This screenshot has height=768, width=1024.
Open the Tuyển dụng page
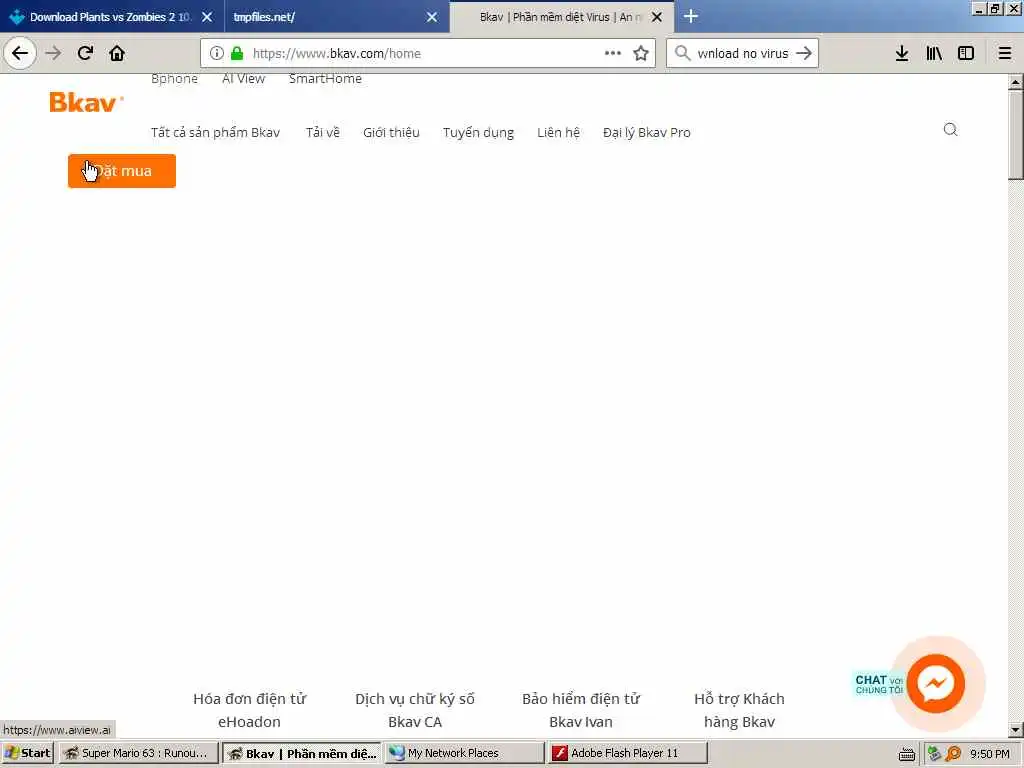pyautogui.click(x=479, y=133)
